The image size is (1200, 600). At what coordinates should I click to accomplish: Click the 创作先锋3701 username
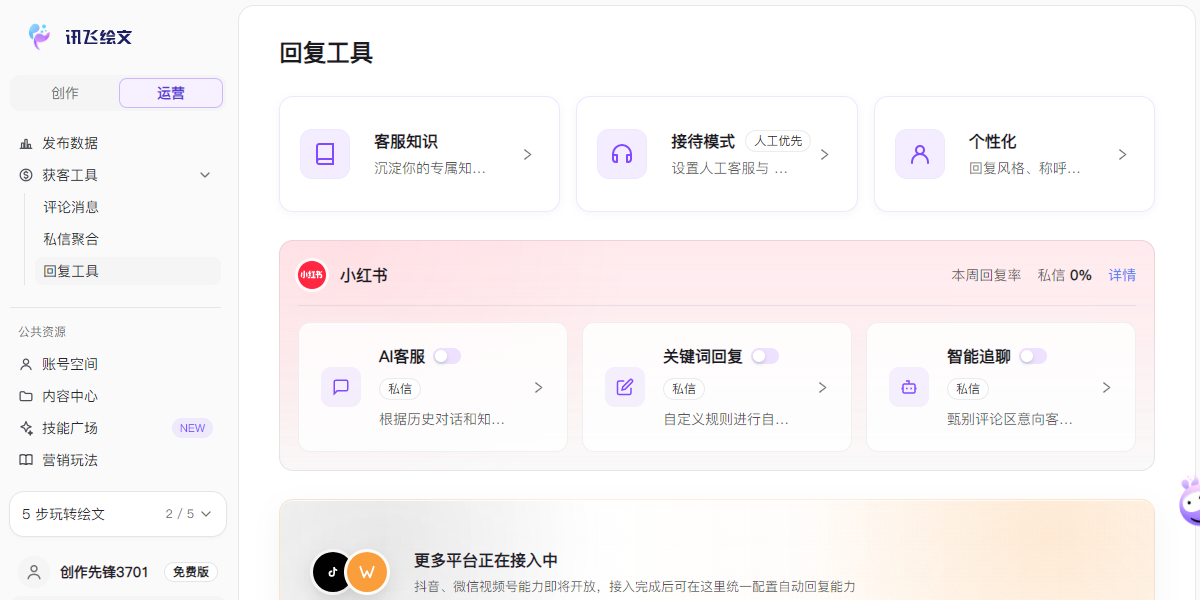click(x=104, y=572)
